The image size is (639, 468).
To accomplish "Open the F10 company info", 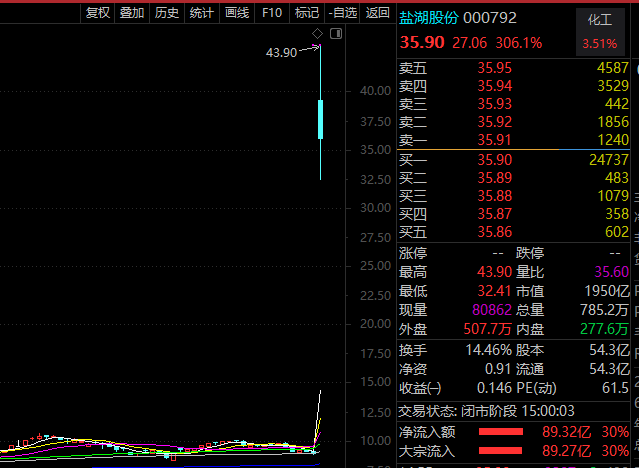I will point(272,13).
